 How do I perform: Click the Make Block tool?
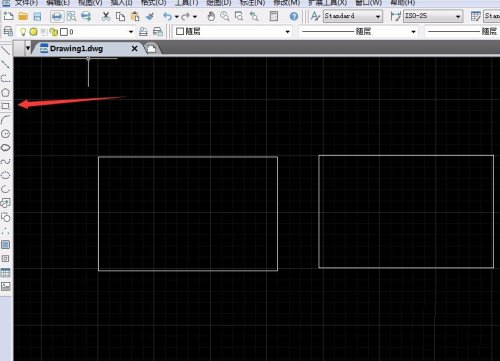click(x=5, y=217)
